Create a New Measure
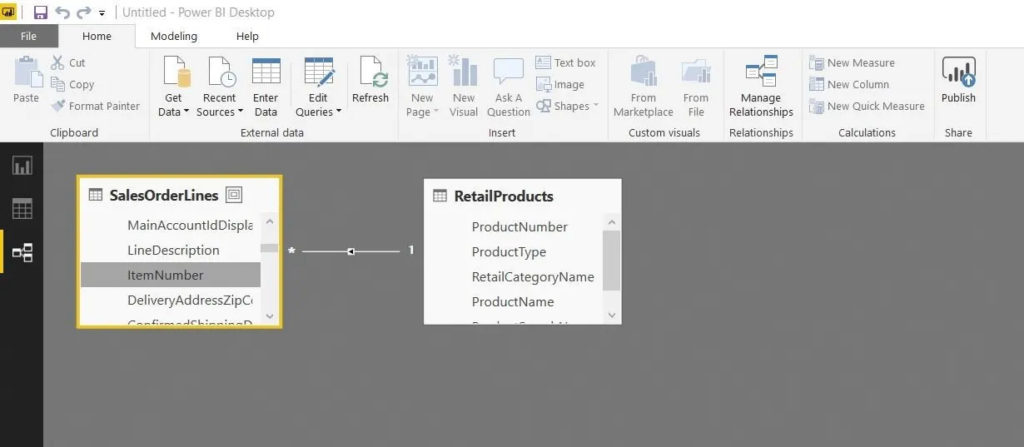The height and width of the screenshot is (447, 1024). [852, 63]
